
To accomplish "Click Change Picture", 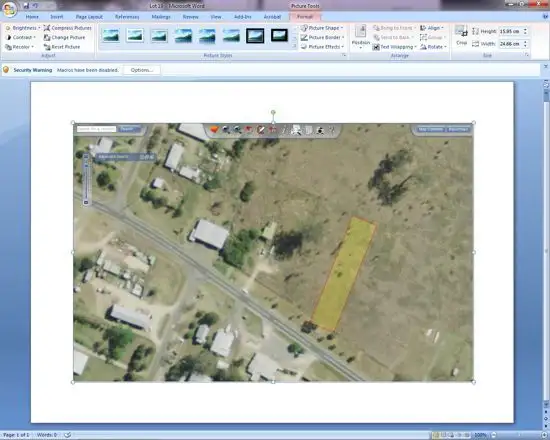I will pos(65,37).
